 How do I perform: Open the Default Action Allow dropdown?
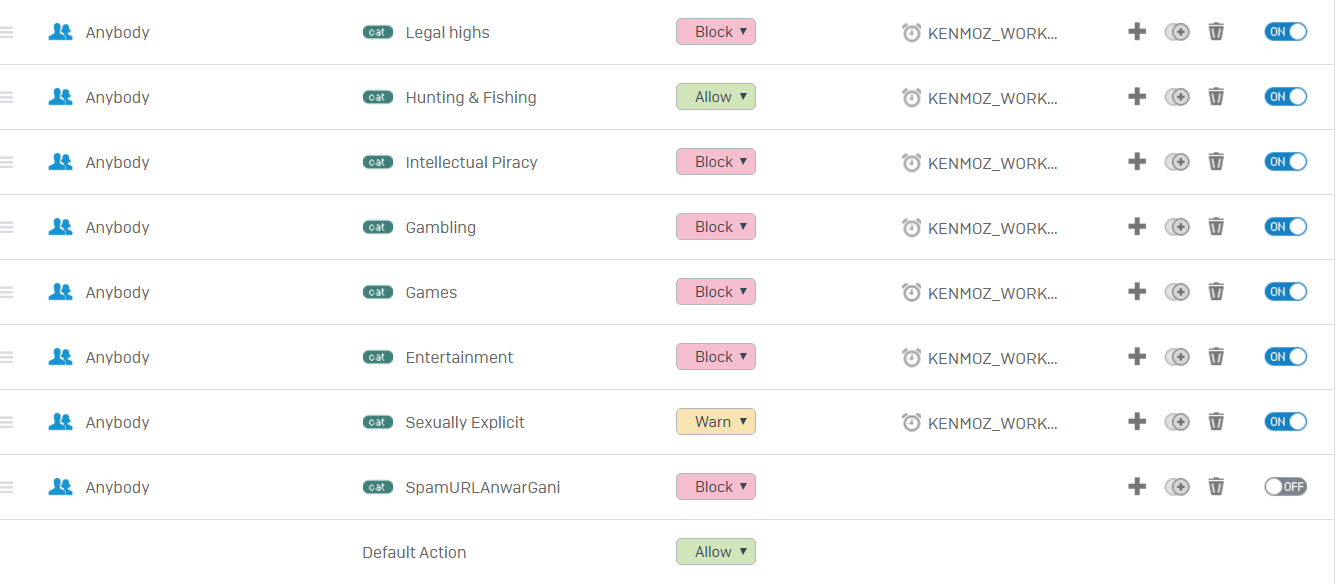(x=716, y=552)
